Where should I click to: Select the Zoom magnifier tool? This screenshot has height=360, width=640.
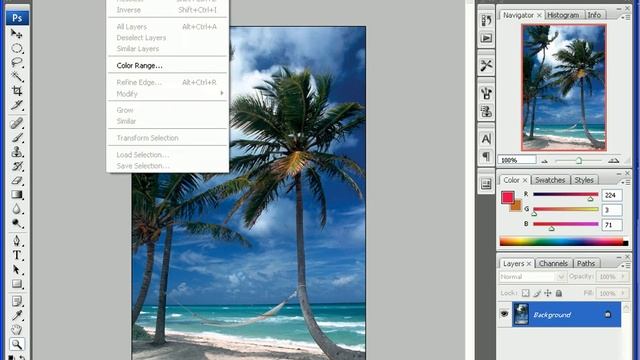tap(16, 344)
